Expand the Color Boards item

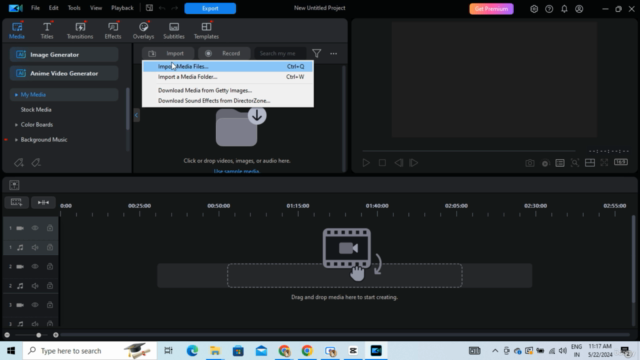pos(16,124)
